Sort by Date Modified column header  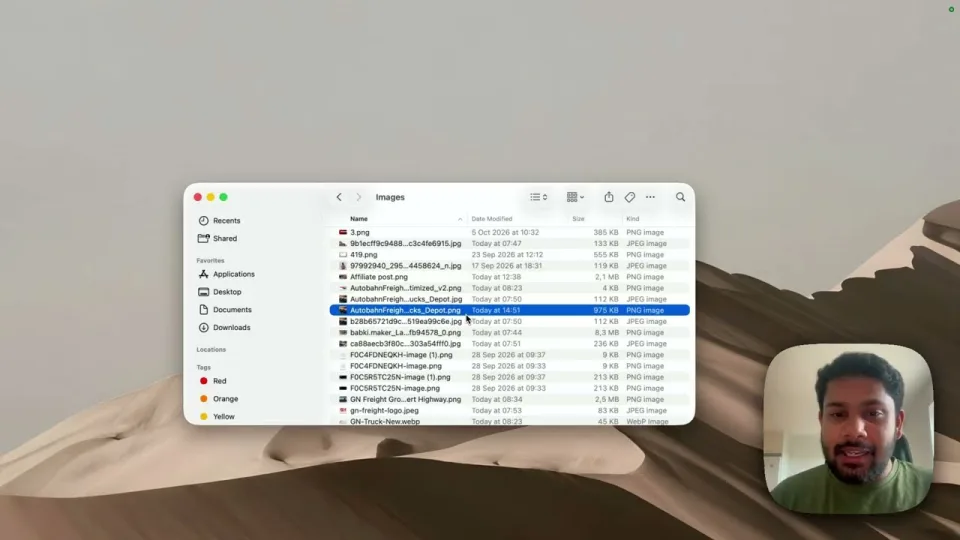click(492, 219)
